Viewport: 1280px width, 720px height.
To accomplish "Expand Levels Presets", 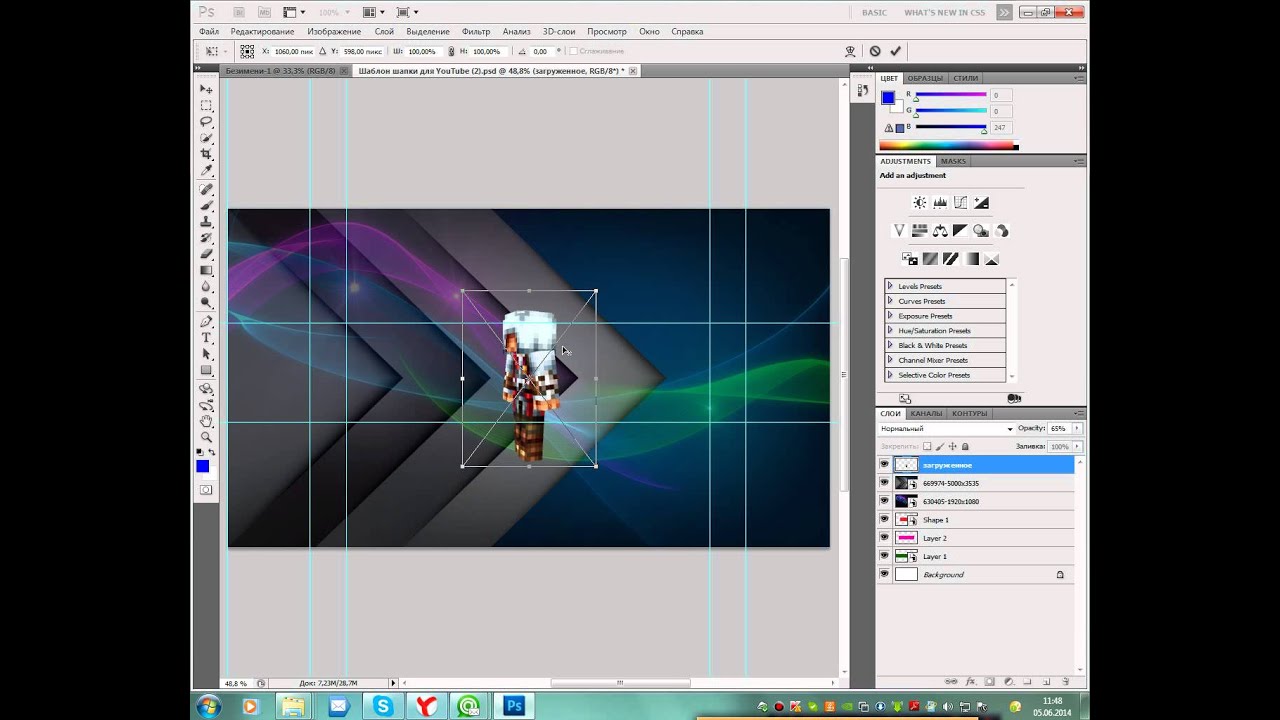I will pyautogui.click(x=890, y=286).
